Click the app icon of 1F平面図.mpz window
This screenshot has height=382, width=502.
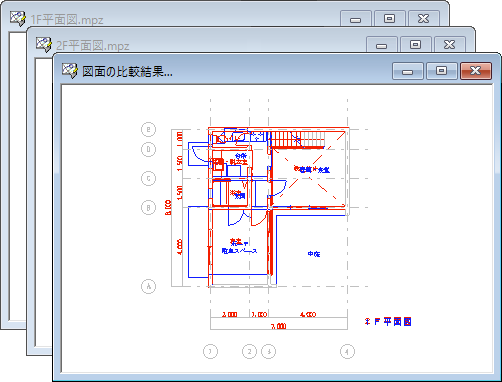point(17,18)
